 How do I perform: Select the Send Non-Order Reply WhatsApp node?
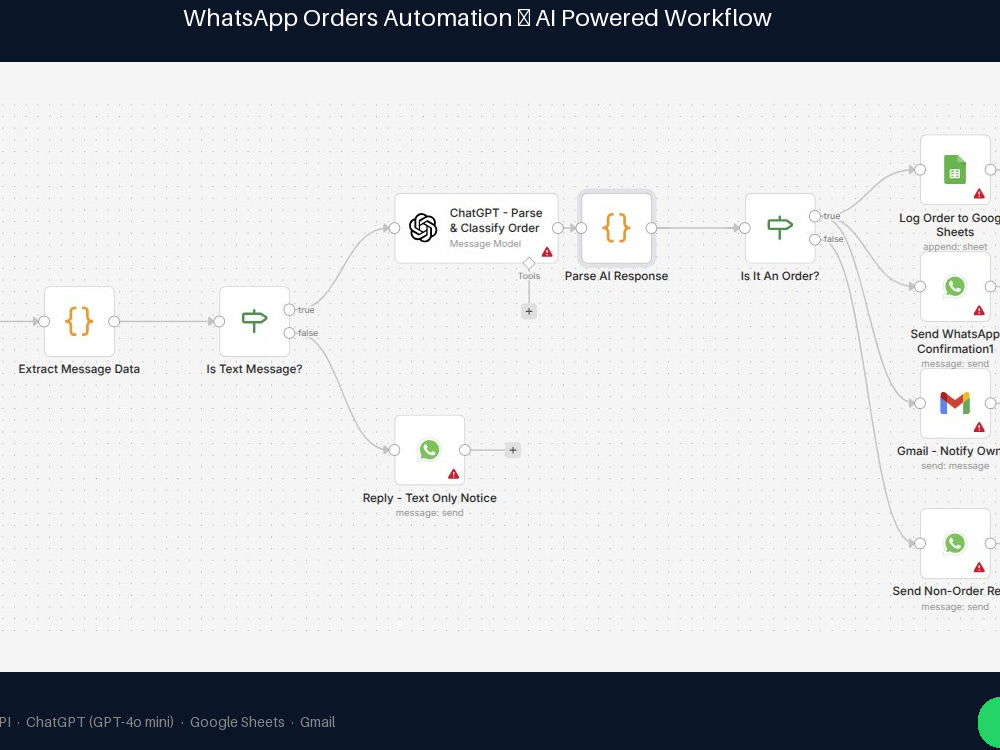(x=955, y=543)
